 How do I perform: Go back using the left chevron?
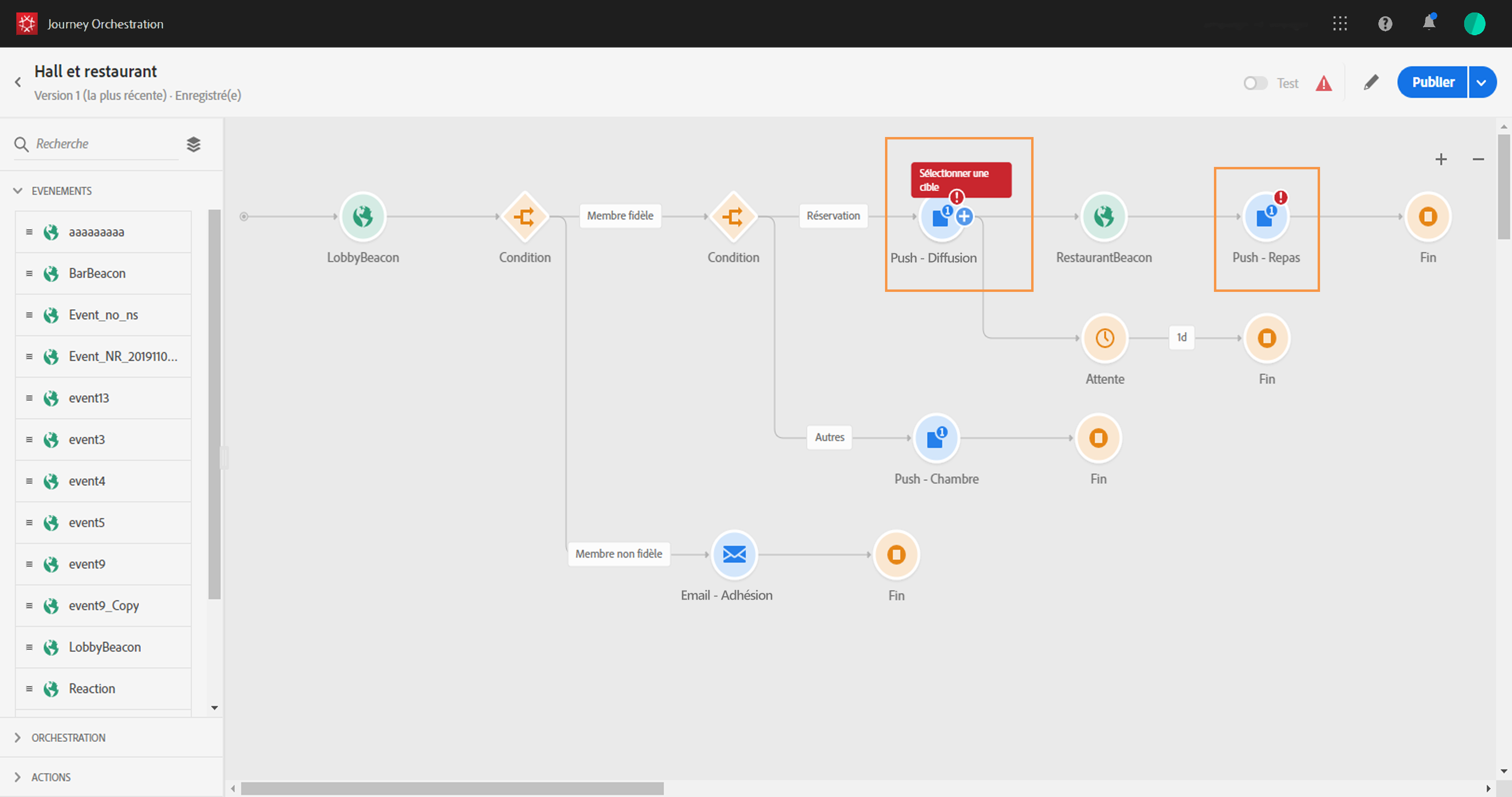click(x=18, y=83)
